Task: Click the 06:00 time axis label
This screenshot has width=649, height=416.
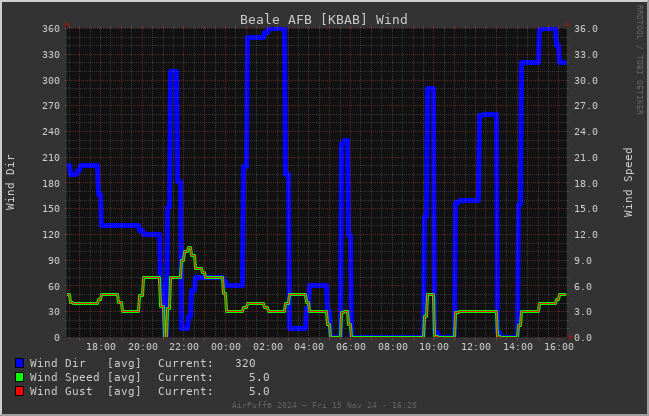Action: [351, 346]
